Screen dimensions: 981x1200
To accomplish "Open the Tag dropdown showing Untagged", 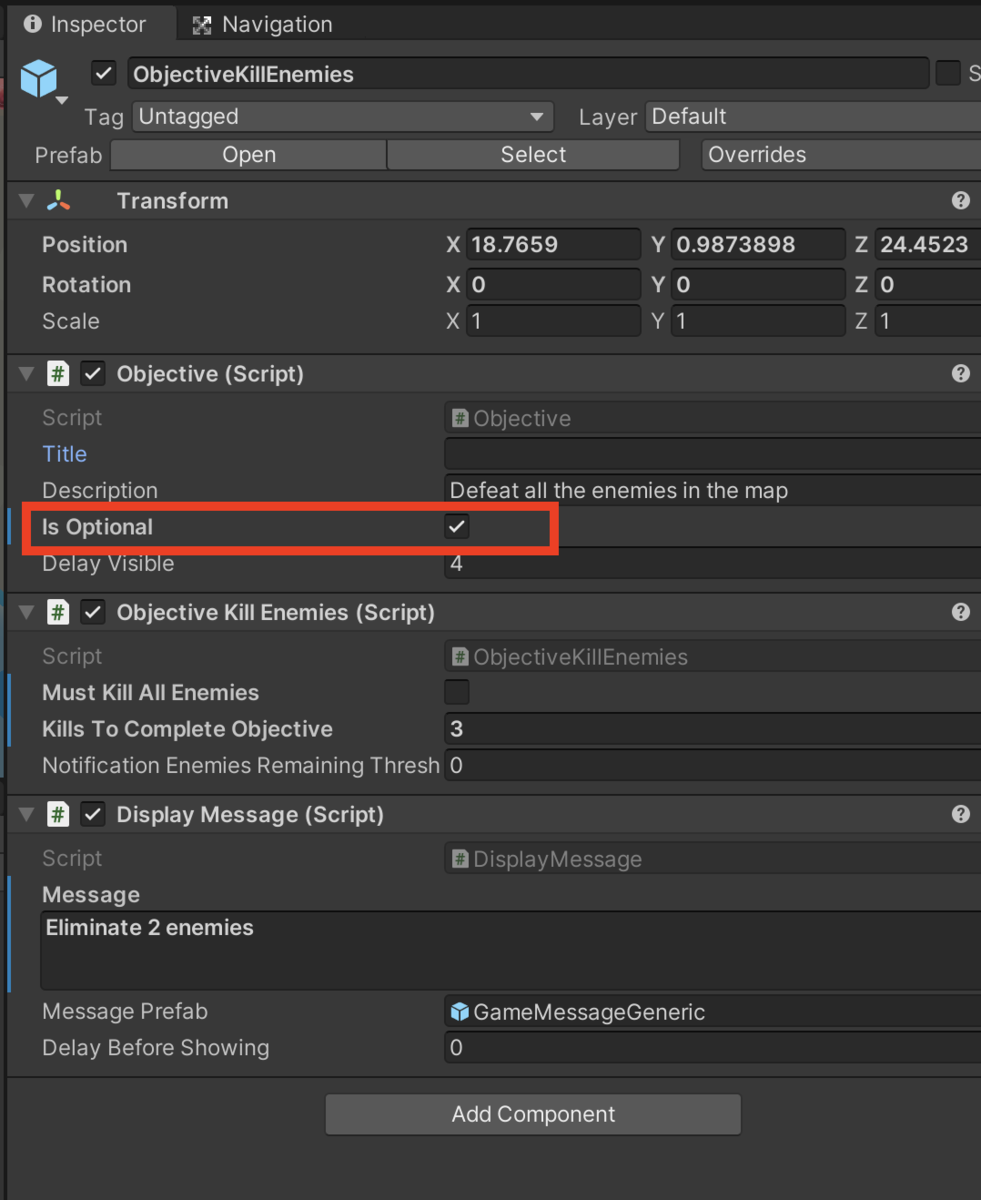I will [x=343, y=117].
